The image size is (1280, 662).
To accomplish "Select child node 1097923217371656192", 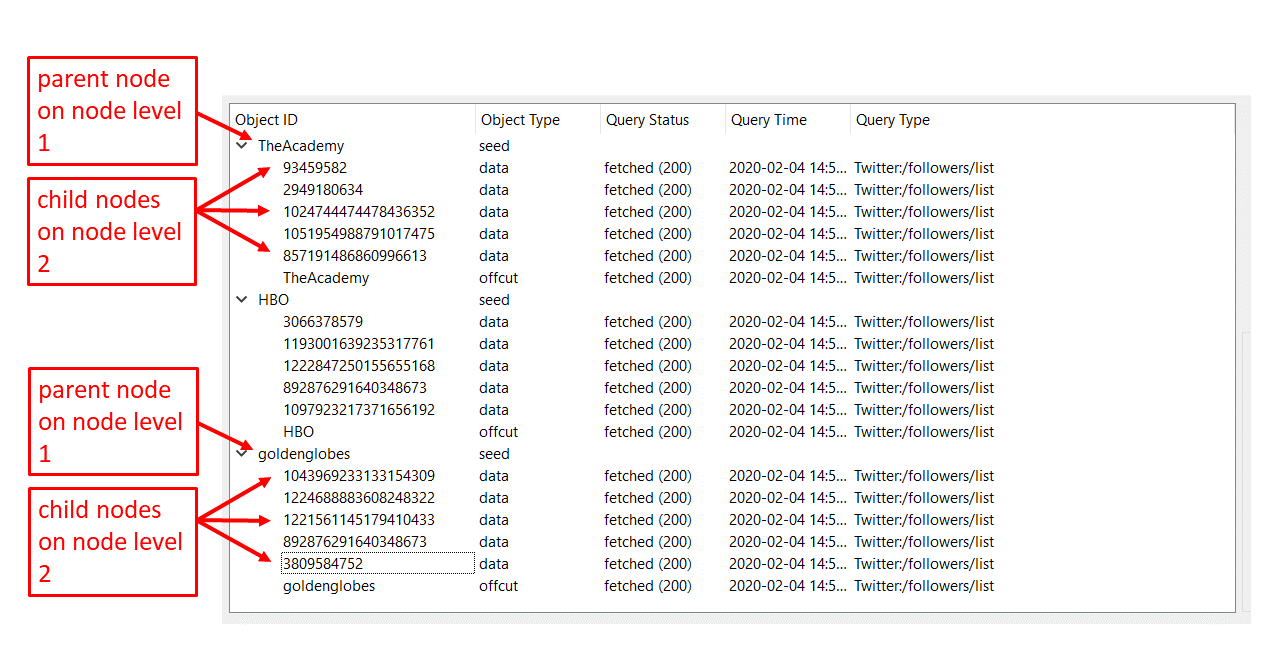I will [x=359, y=410].
